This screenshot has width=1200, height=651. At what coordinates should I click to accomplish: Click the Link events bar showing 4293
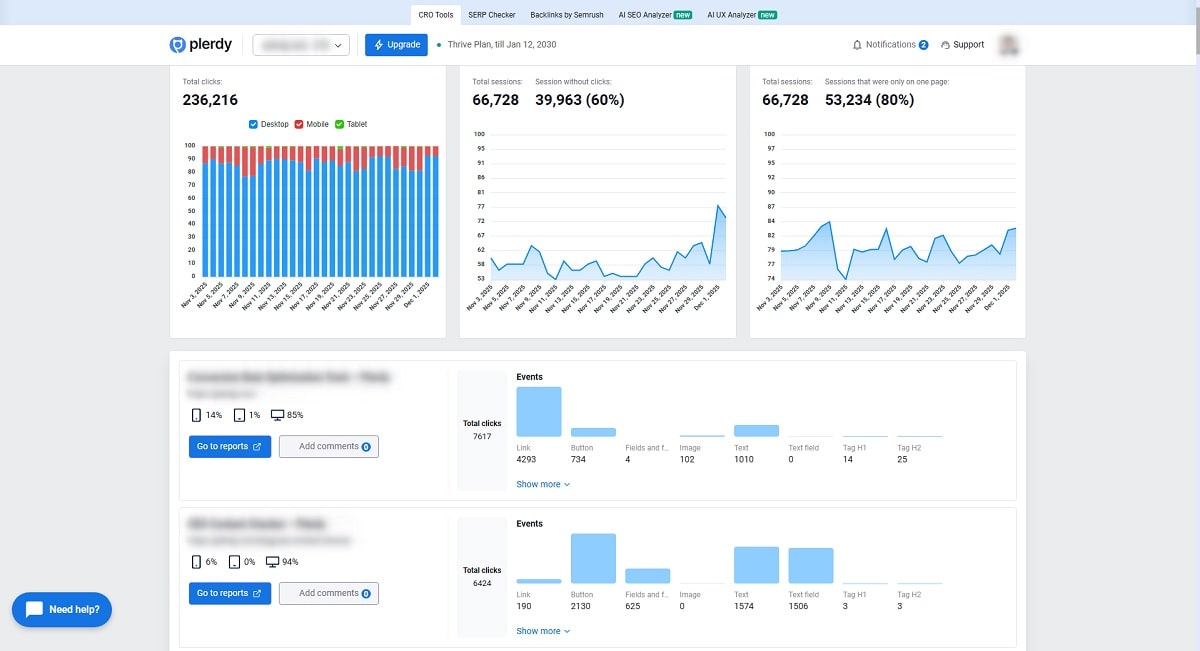click(539, 412)
